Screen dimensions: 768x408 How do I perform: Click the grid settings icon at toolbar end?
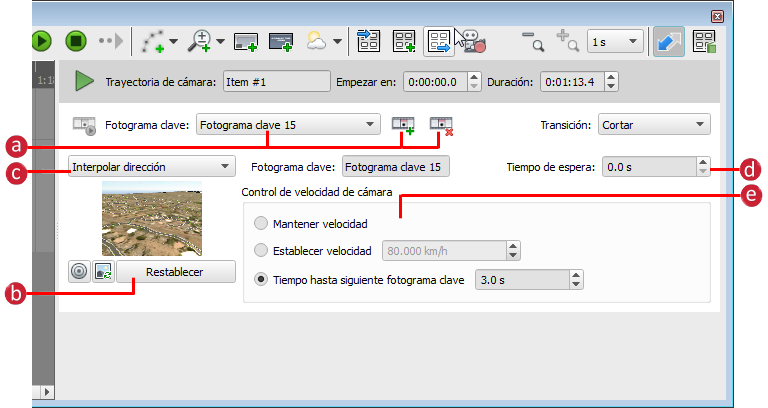[704, 42]
